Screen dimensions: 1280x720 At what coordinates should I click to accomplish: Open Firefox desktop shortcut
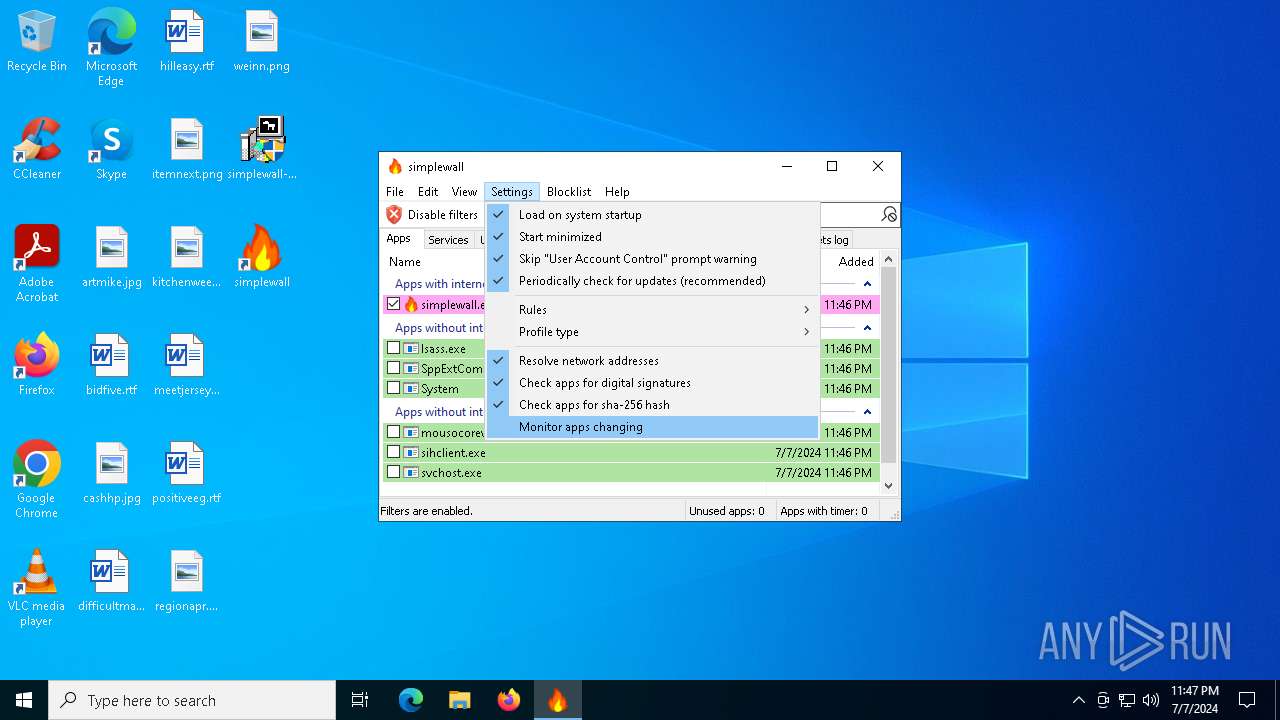tap(37, 366)
